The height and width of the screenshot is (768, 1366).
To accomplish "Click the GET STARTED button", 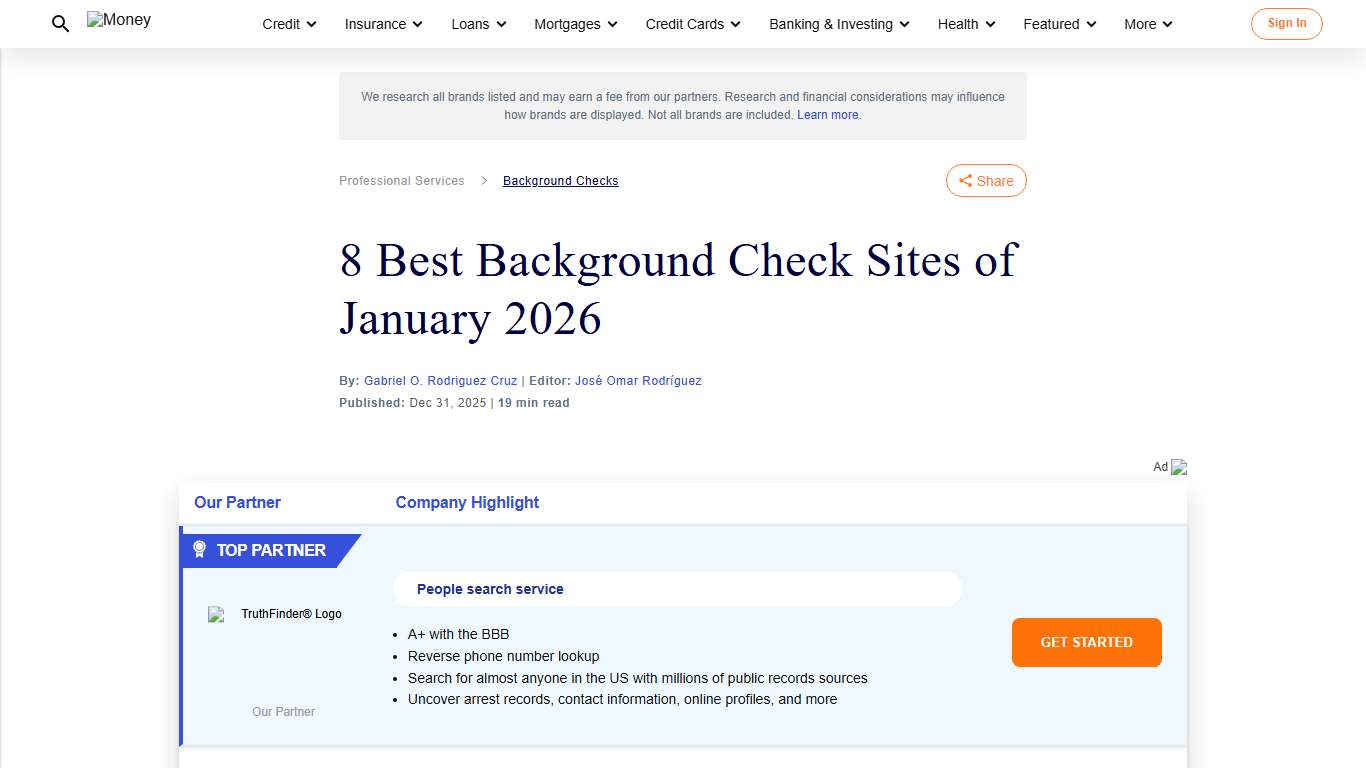I will (1086, 642).
